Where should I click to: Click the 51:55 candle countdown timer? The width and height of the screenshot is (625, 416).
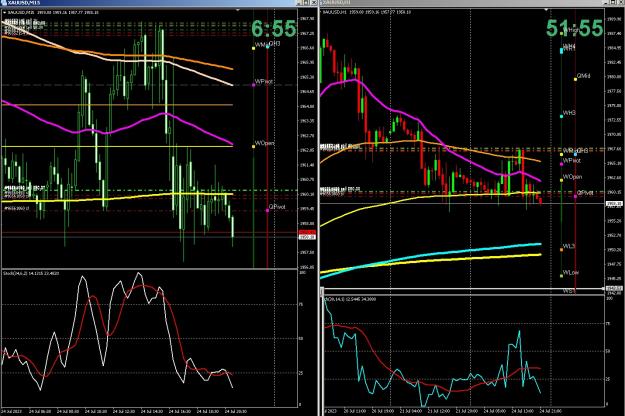pyautogui.click(x=574, y=28)
